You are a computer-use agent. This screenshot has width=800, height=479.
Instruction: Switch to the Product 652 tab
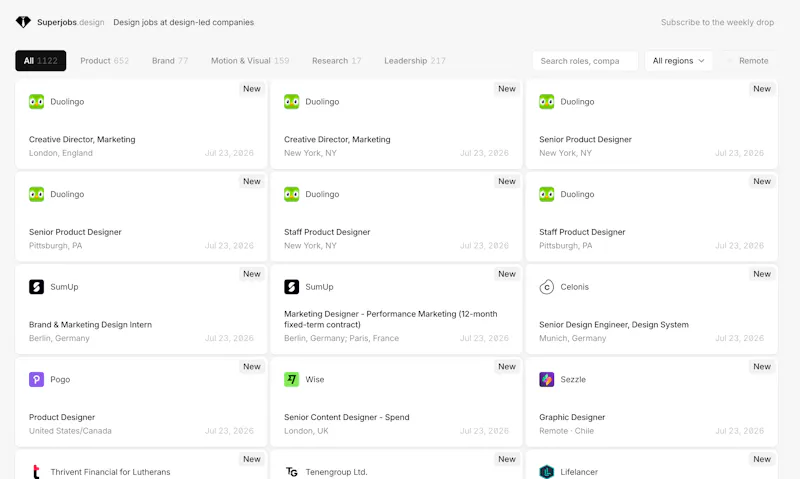tap(104, 61)
